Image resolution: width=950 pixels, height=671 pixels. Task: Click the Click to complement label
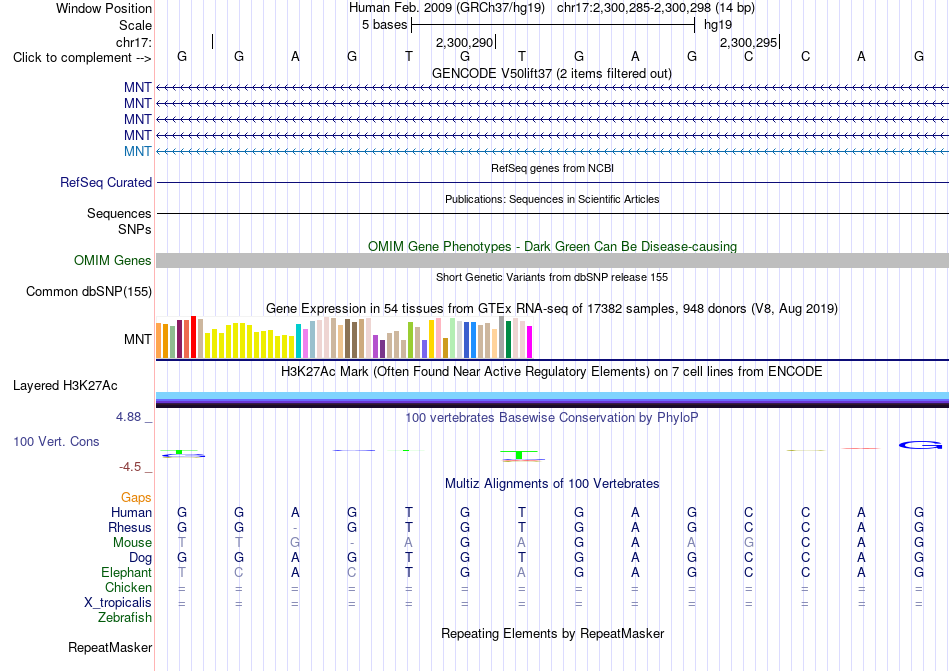tap(82, 58)
